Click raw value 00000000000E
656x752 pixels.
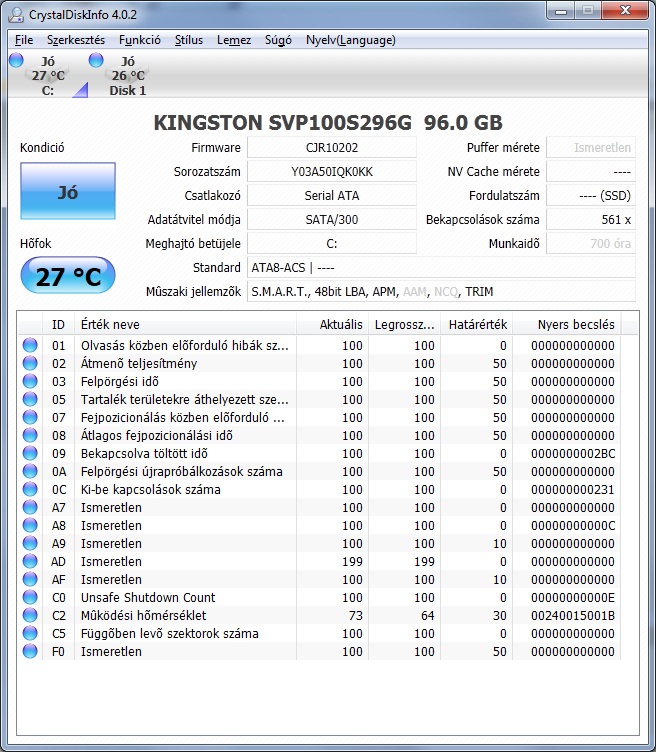[x=573, y=597]
